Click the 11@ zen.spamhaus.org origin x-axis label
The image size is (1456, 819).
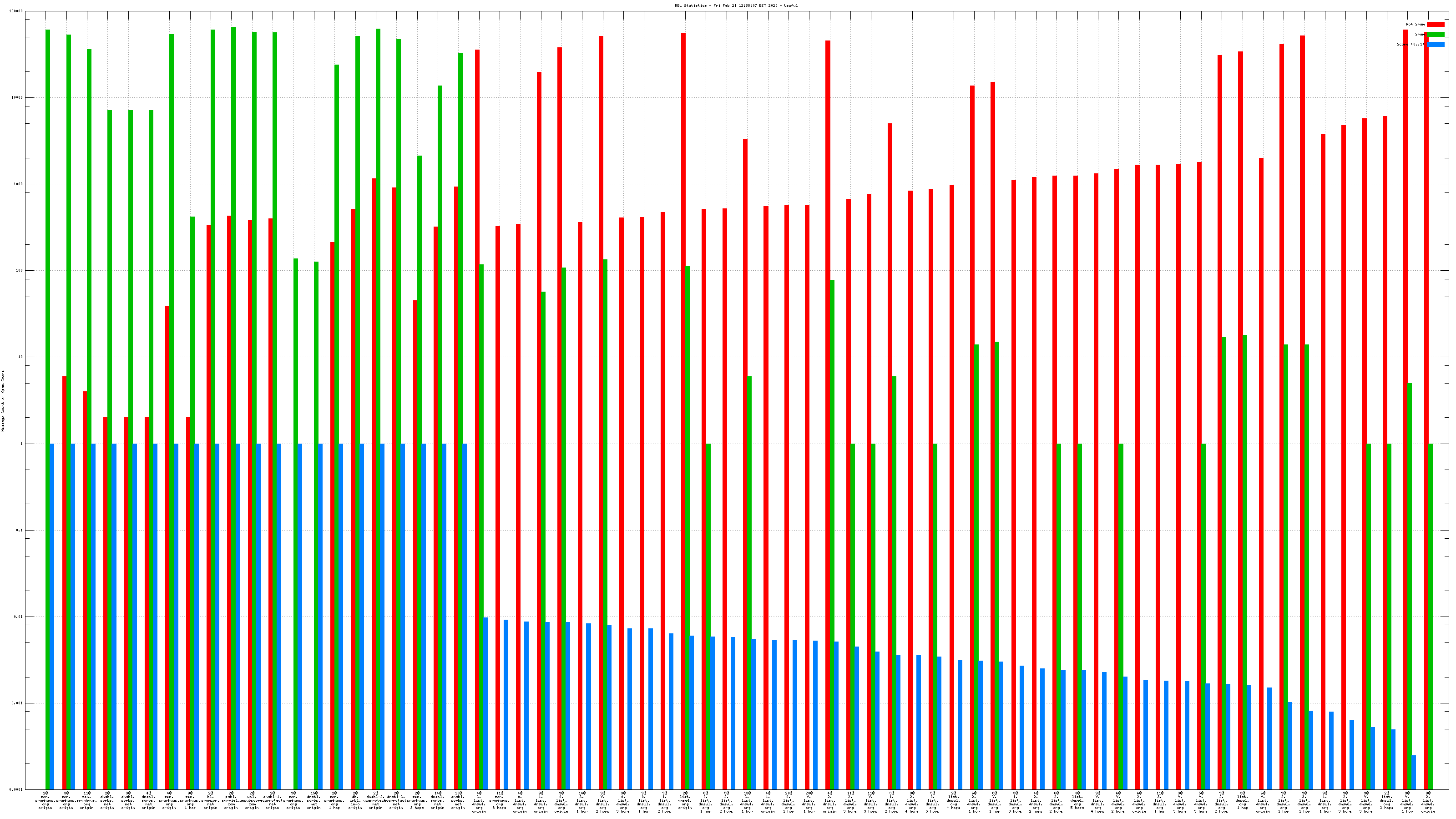(x=86, y=801)
